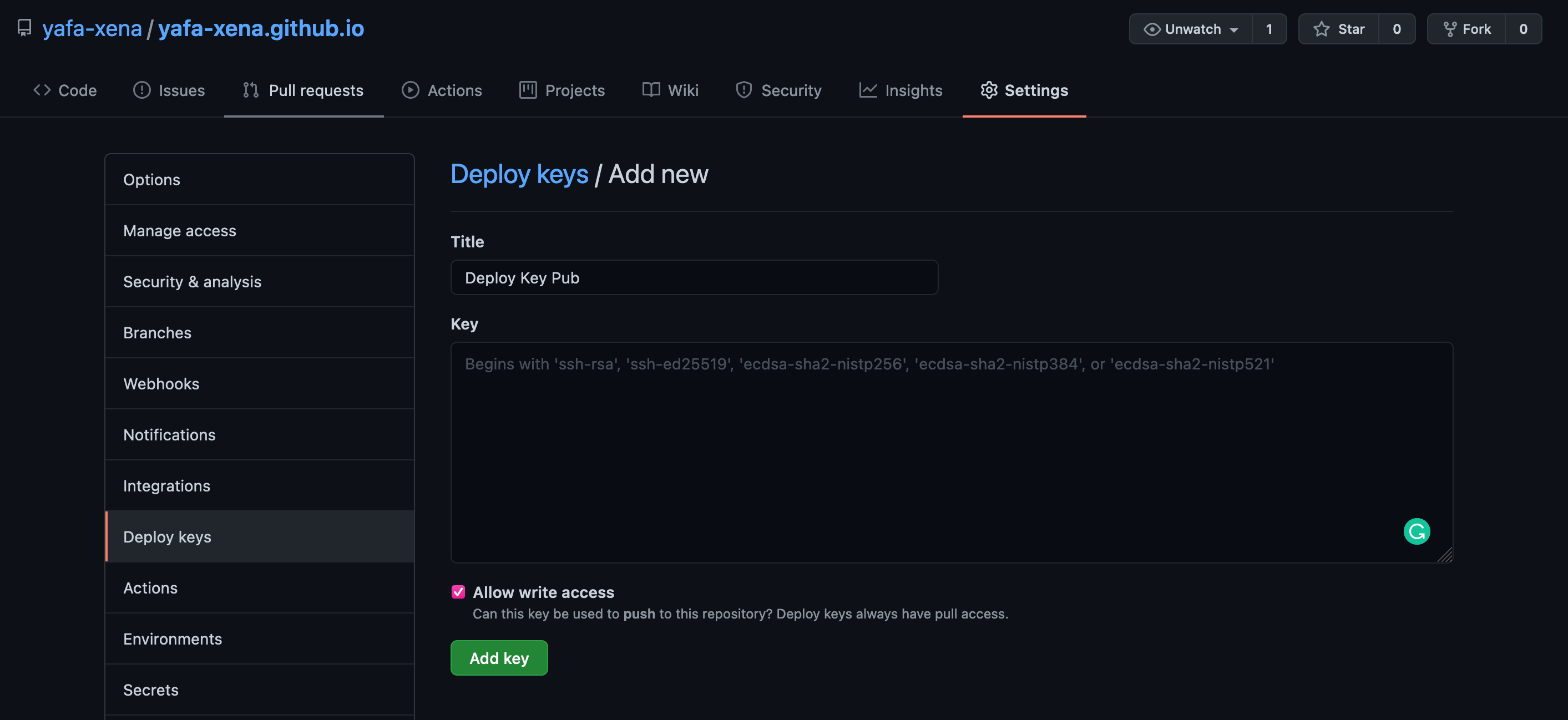Image resolution: width=1568 pixels, height=720 pixels.
Task: Click the Projects board icon
Action: [528, 90]
